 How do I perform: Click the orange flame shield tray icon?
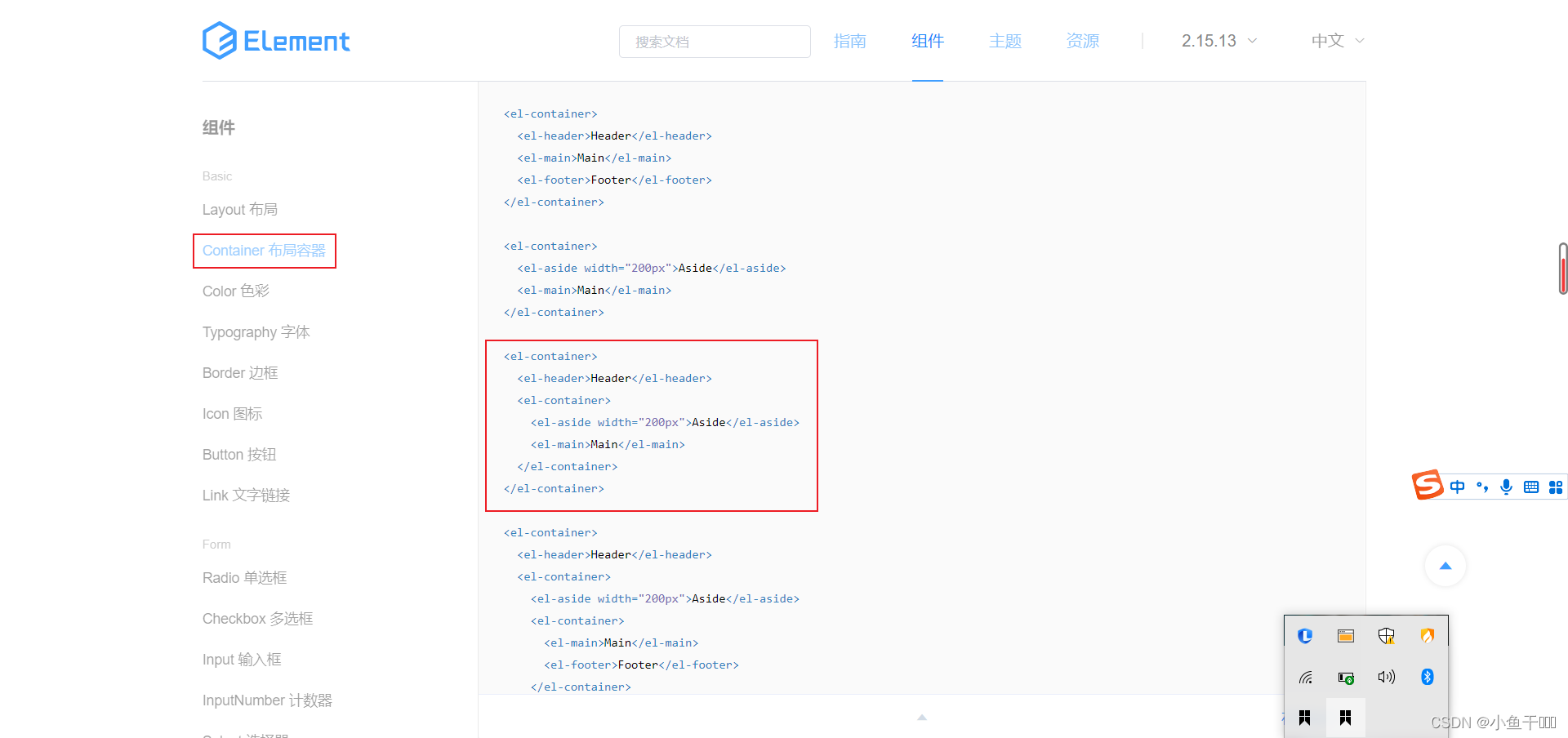1428,636
